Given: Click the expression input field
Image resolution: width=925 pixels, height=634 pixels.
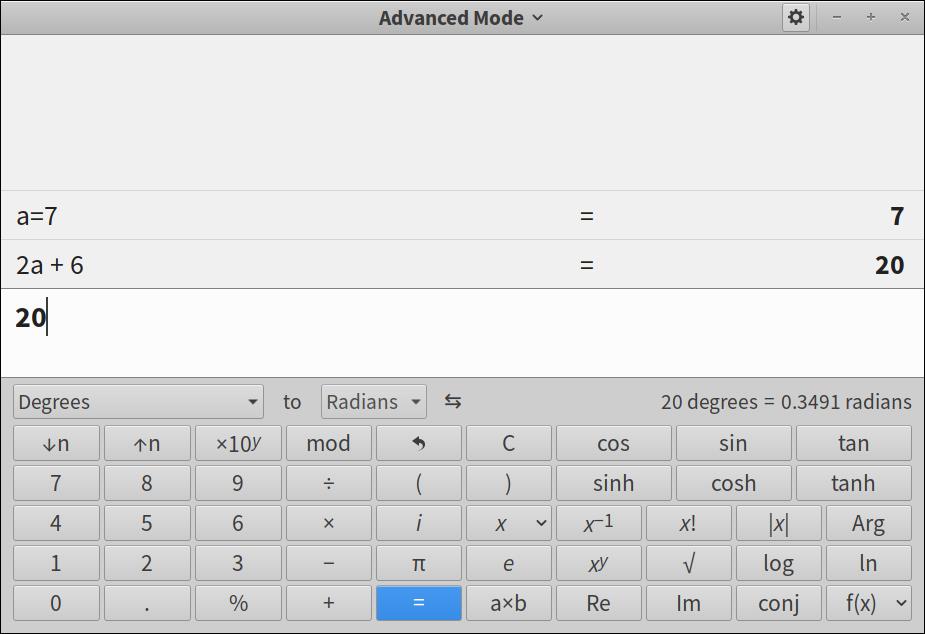Looking at the screenshot, I should click(462, 332).
